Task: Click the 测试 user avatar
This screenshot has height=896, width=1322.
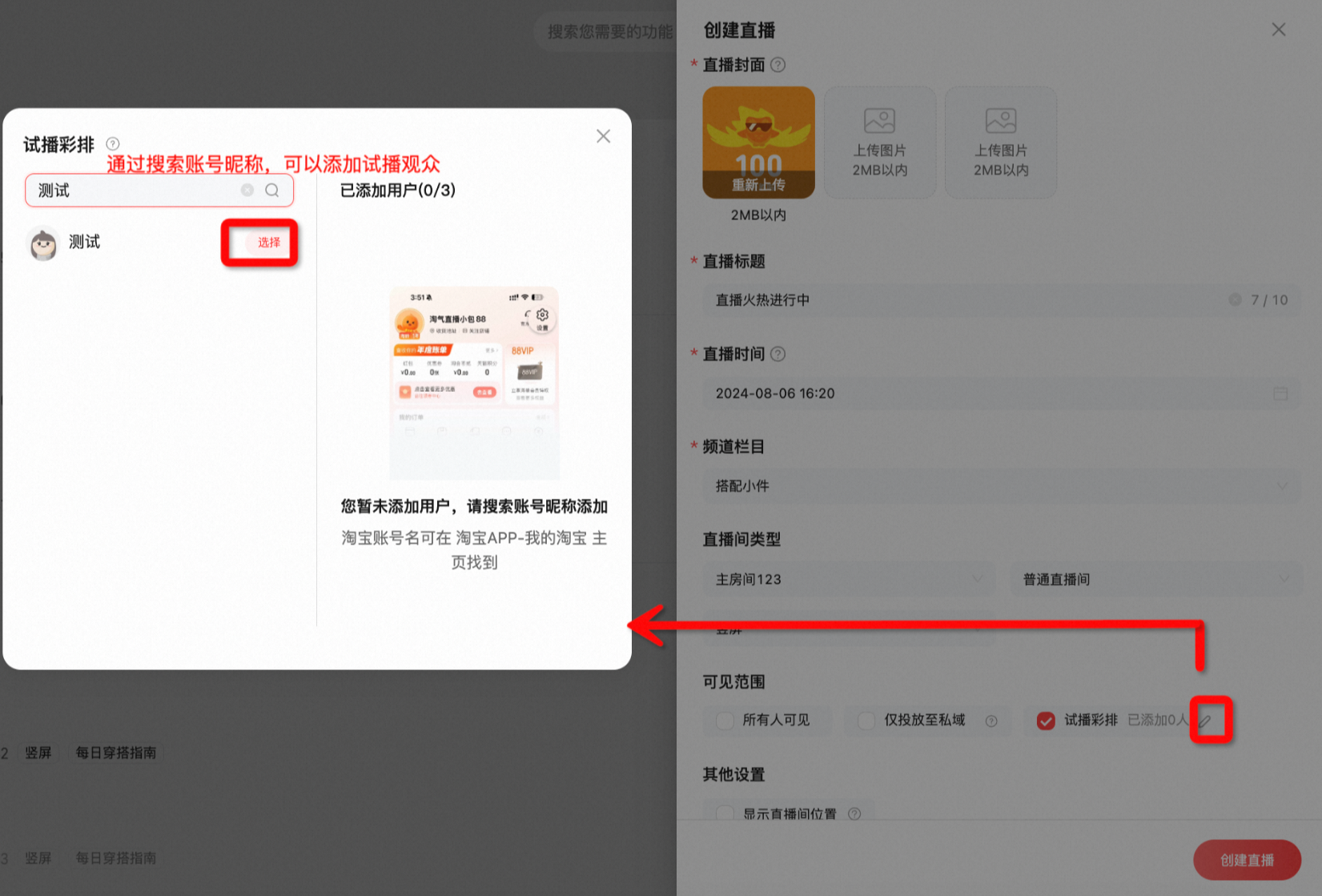Action: click(43, 243)
